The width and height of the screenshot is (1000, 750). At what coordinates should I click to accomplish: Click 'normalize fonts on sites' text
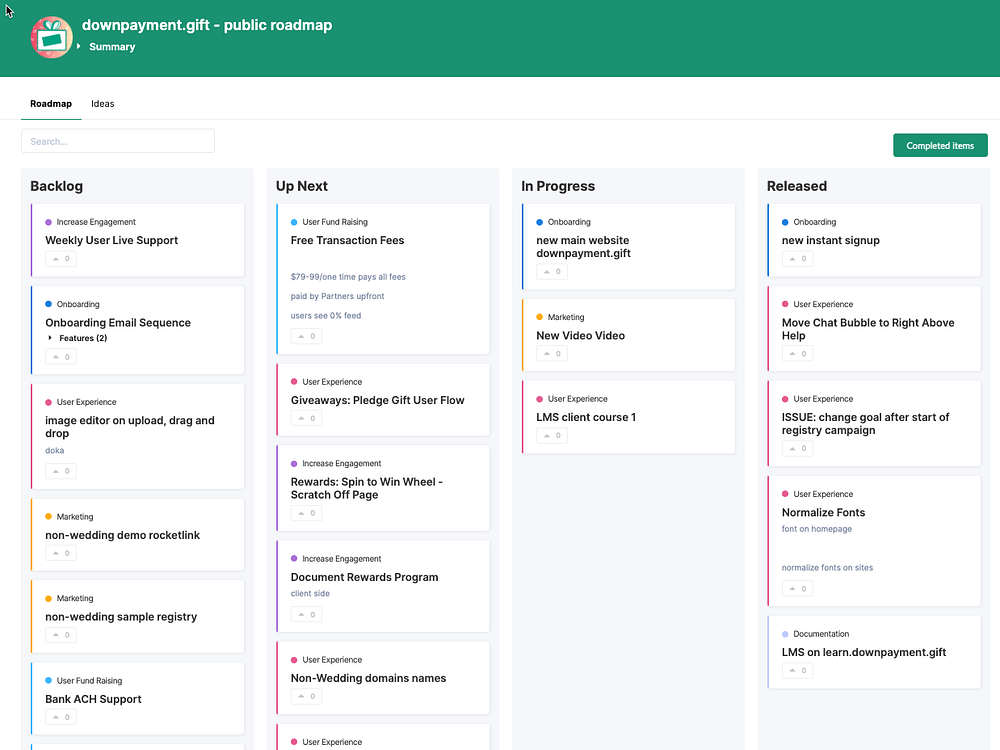click(827, 568)
